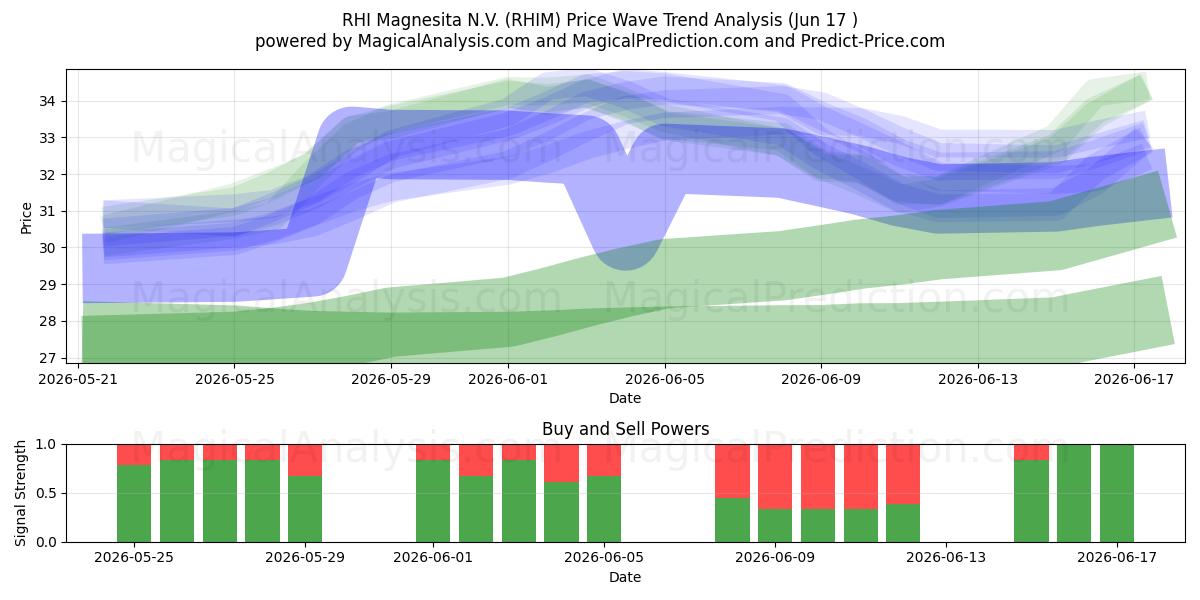The width and height of the screenshot is (1200, 600).
Task: Click price chart date tick 2026-06-05
Action: point(665,379)
